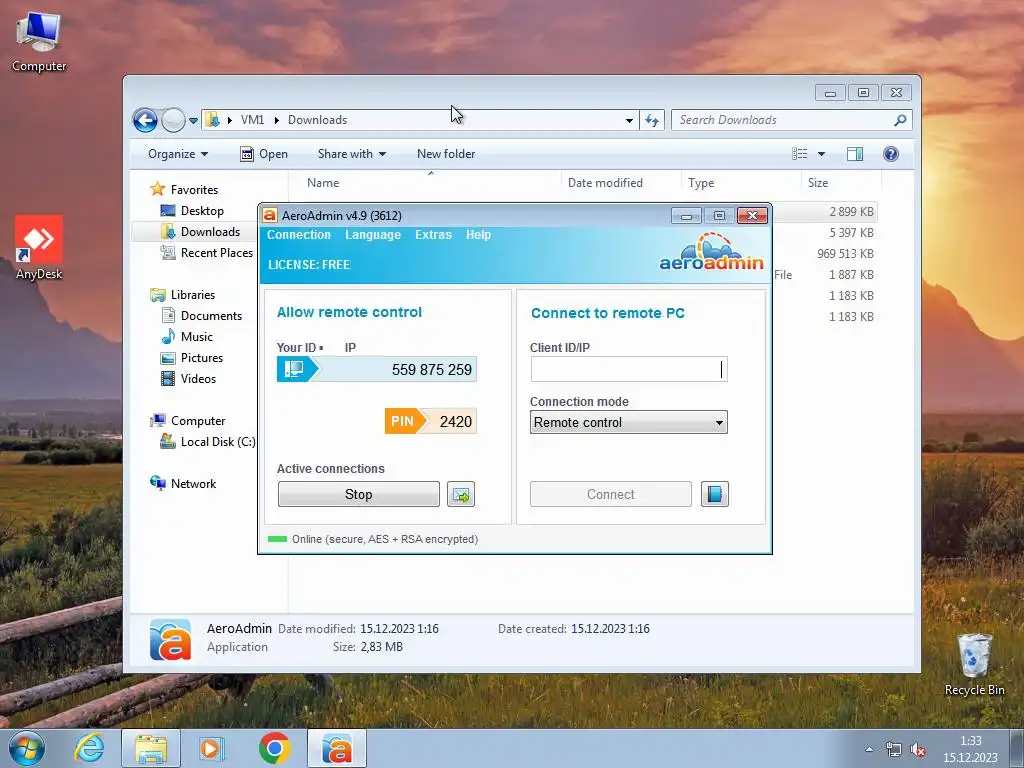Select the ID number 559 875 259
The image size is (1024, 768).
point(432,370)
